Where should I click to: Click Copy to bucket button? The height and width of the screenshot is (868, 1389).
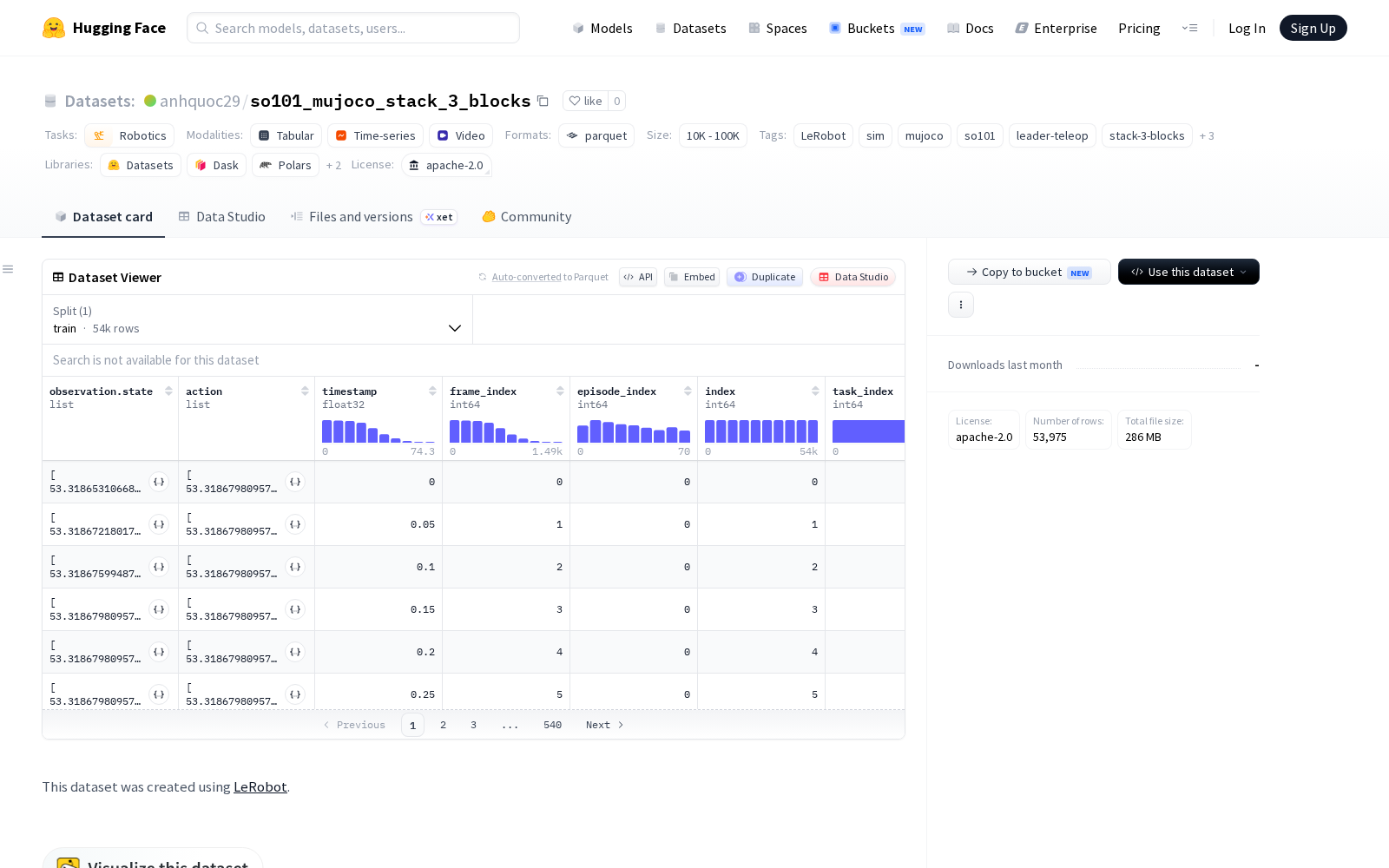[x=1029, y=272]
